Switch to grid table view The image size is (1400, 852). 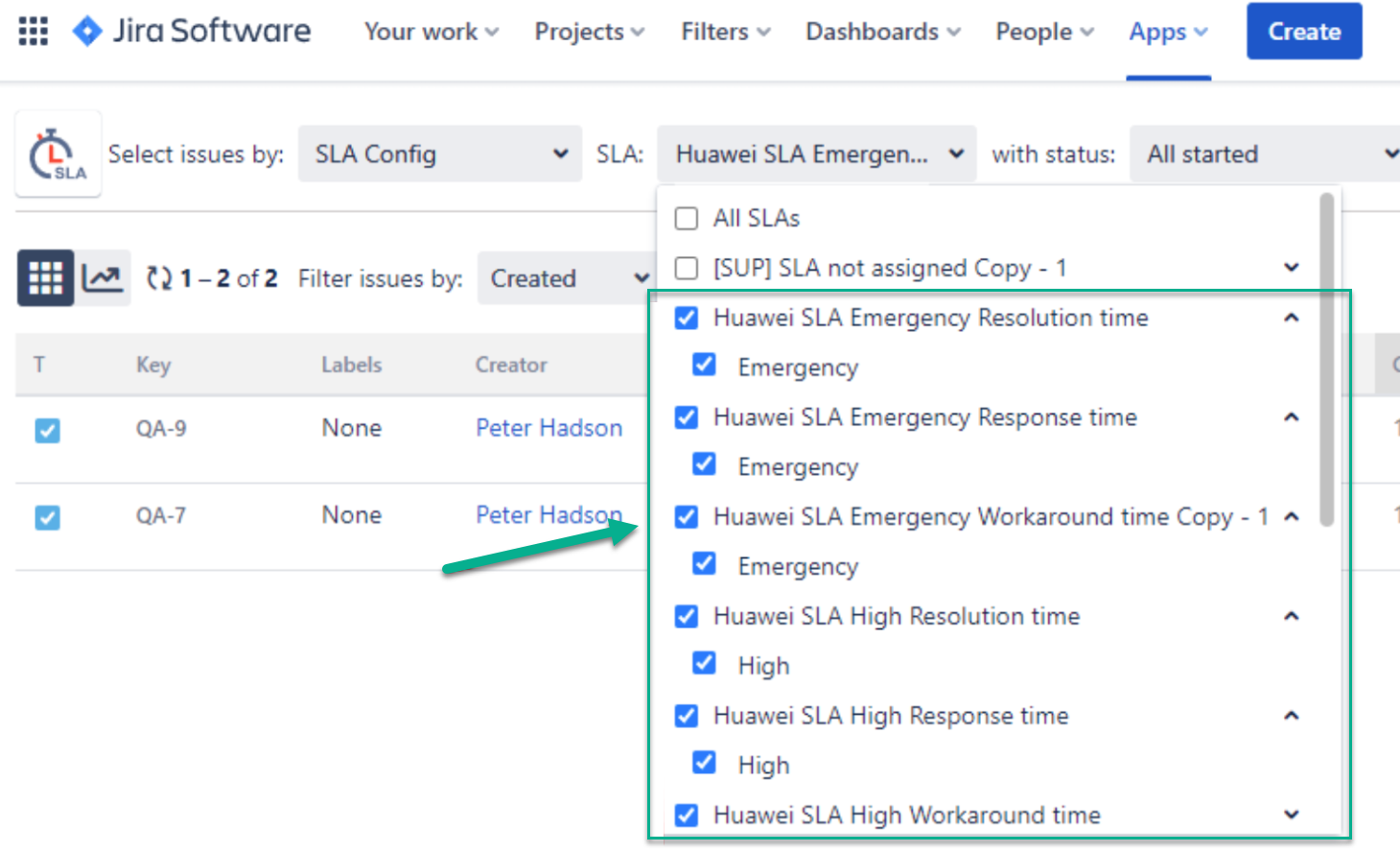[45, 278]
